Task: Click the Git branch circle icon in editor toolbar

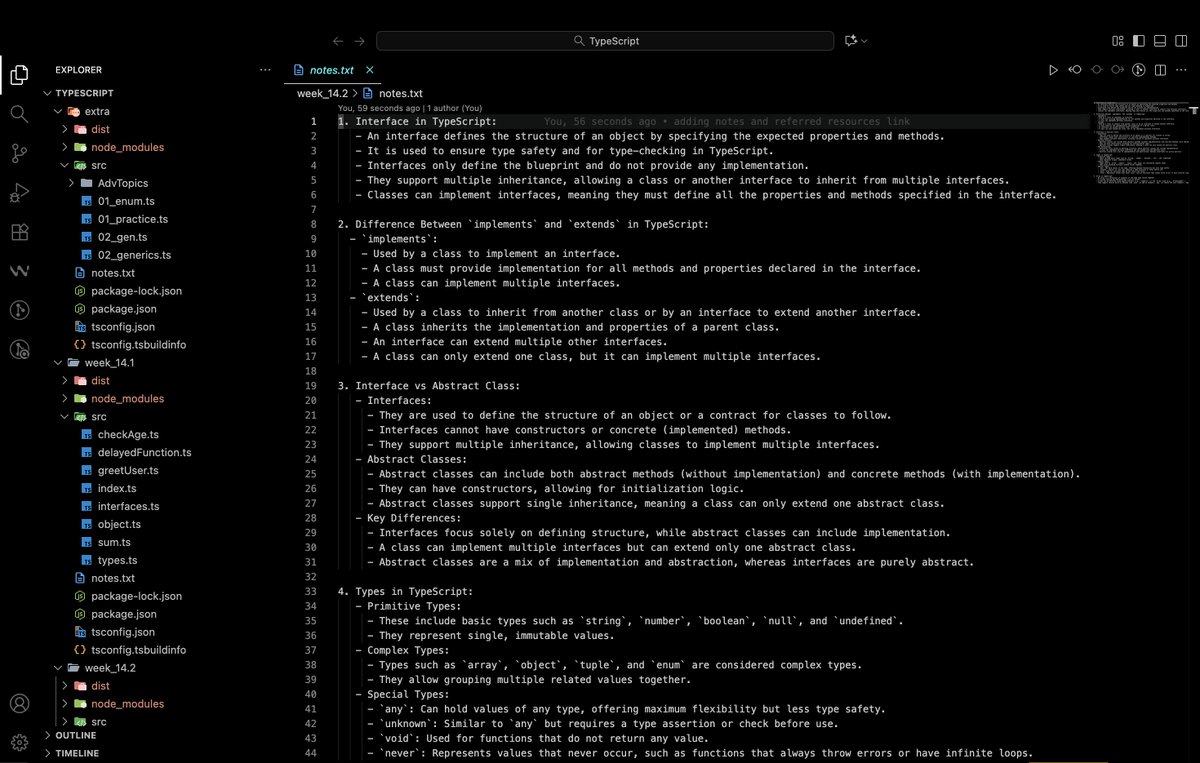Action: 1139,70
